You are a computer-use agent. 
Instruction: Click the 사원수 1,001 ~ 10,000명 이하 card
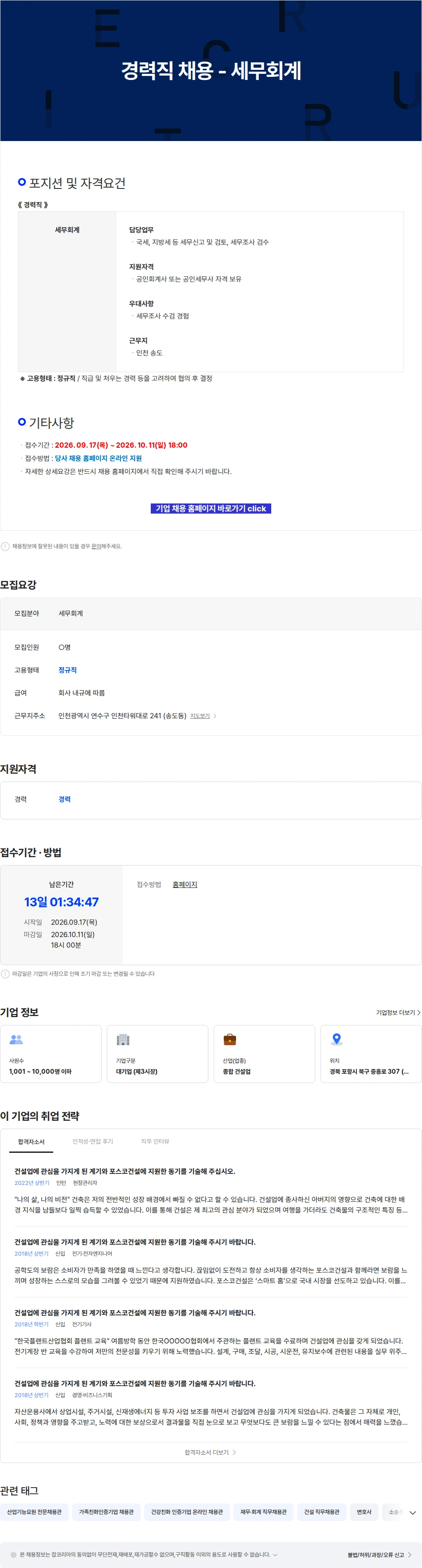tap(51, 1054)
